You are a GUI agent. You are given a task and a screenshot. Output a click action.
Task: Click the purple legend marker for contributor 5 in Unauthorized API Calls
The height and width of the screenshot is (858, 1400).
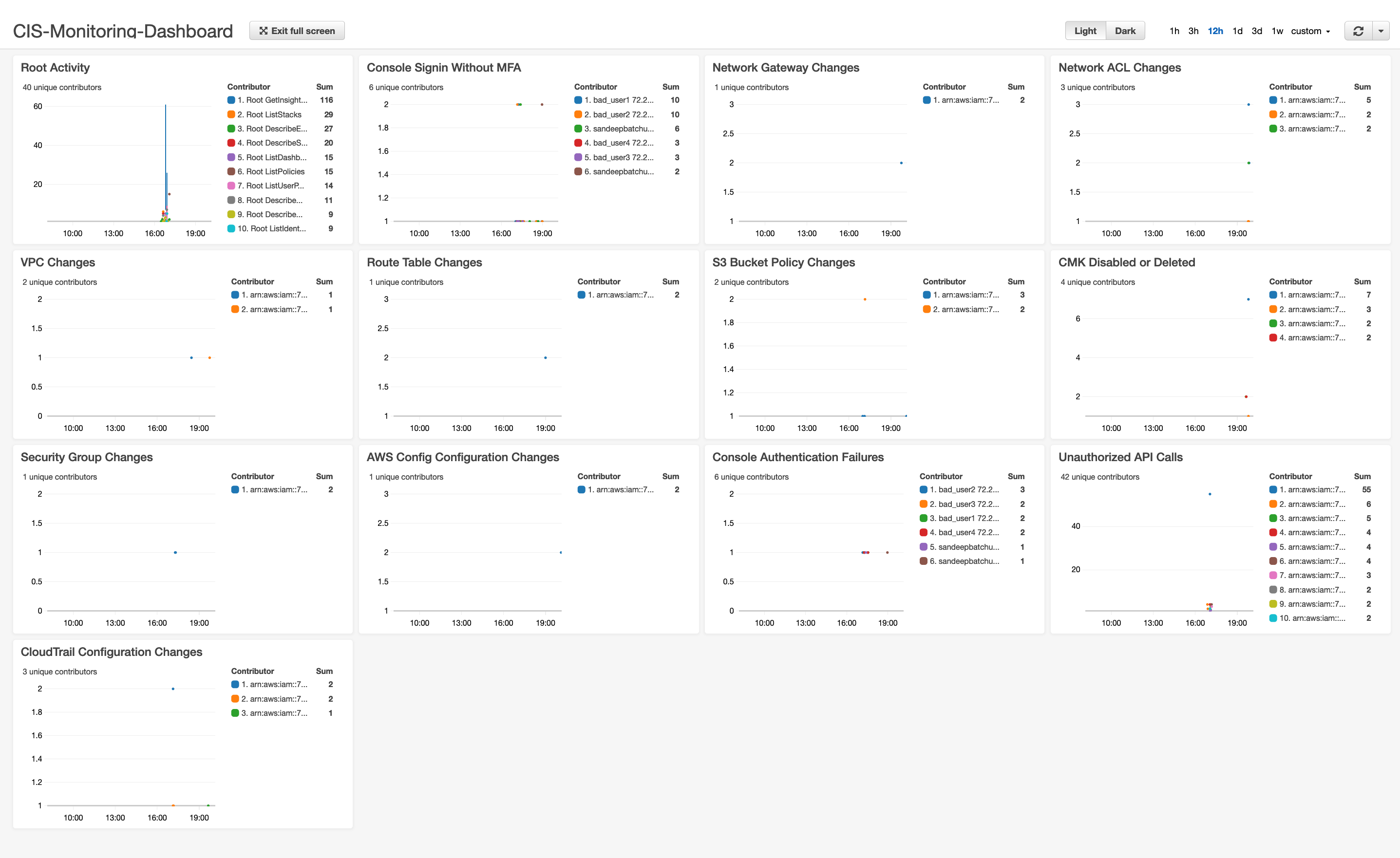click(1273, 546)
